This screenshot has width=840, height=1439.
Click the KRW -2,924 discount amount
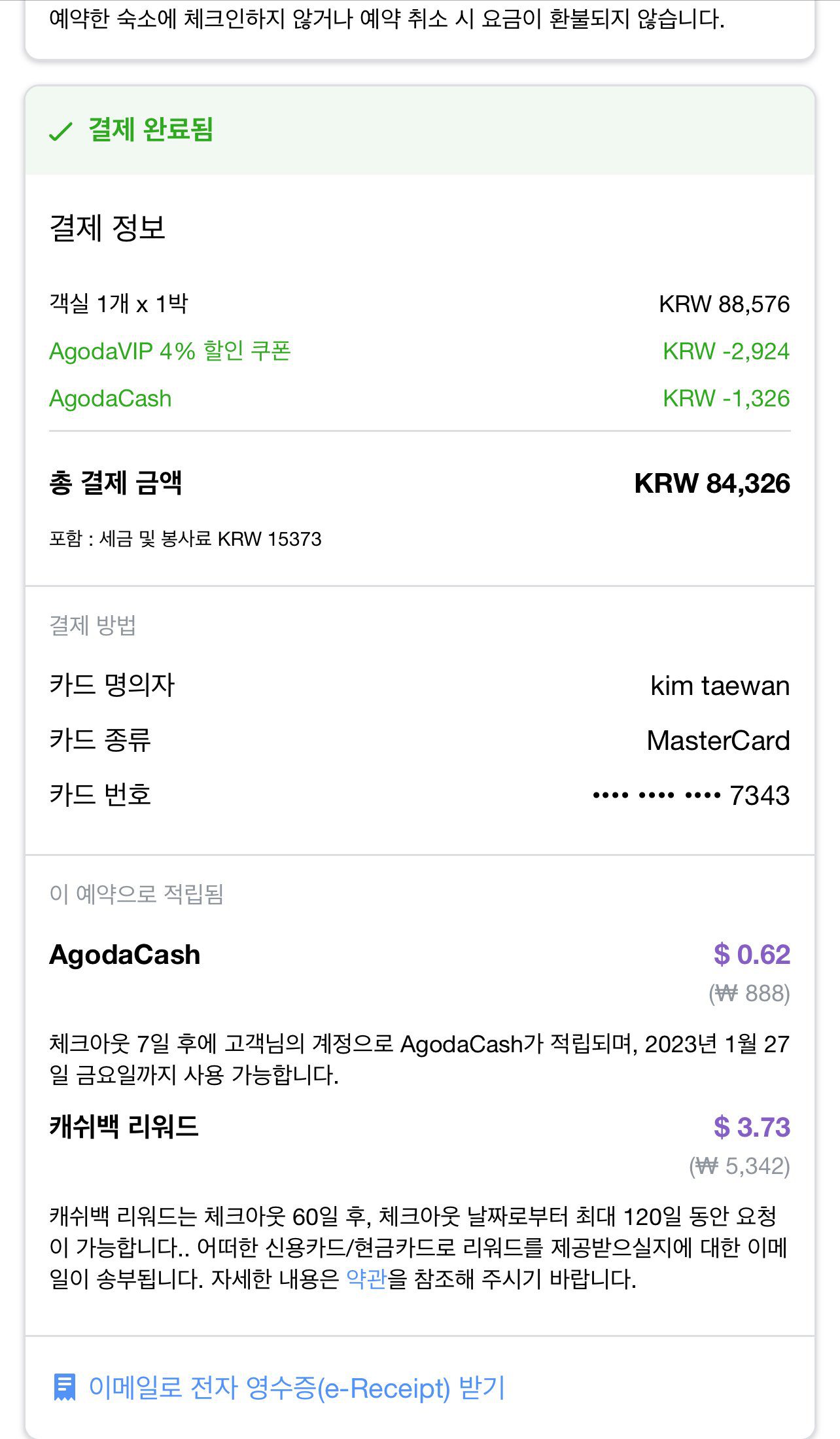[x=726, y=351]
